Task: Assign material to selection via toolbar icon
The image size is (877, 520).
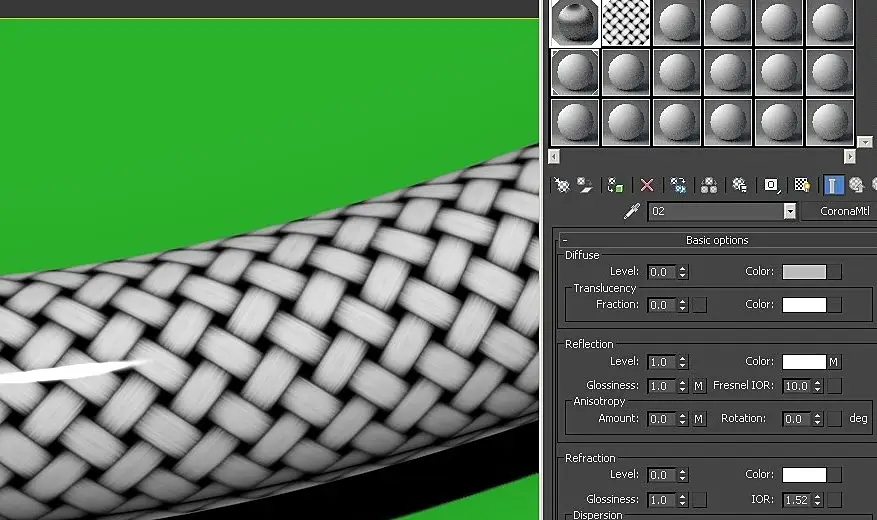Action: (615, 185)
